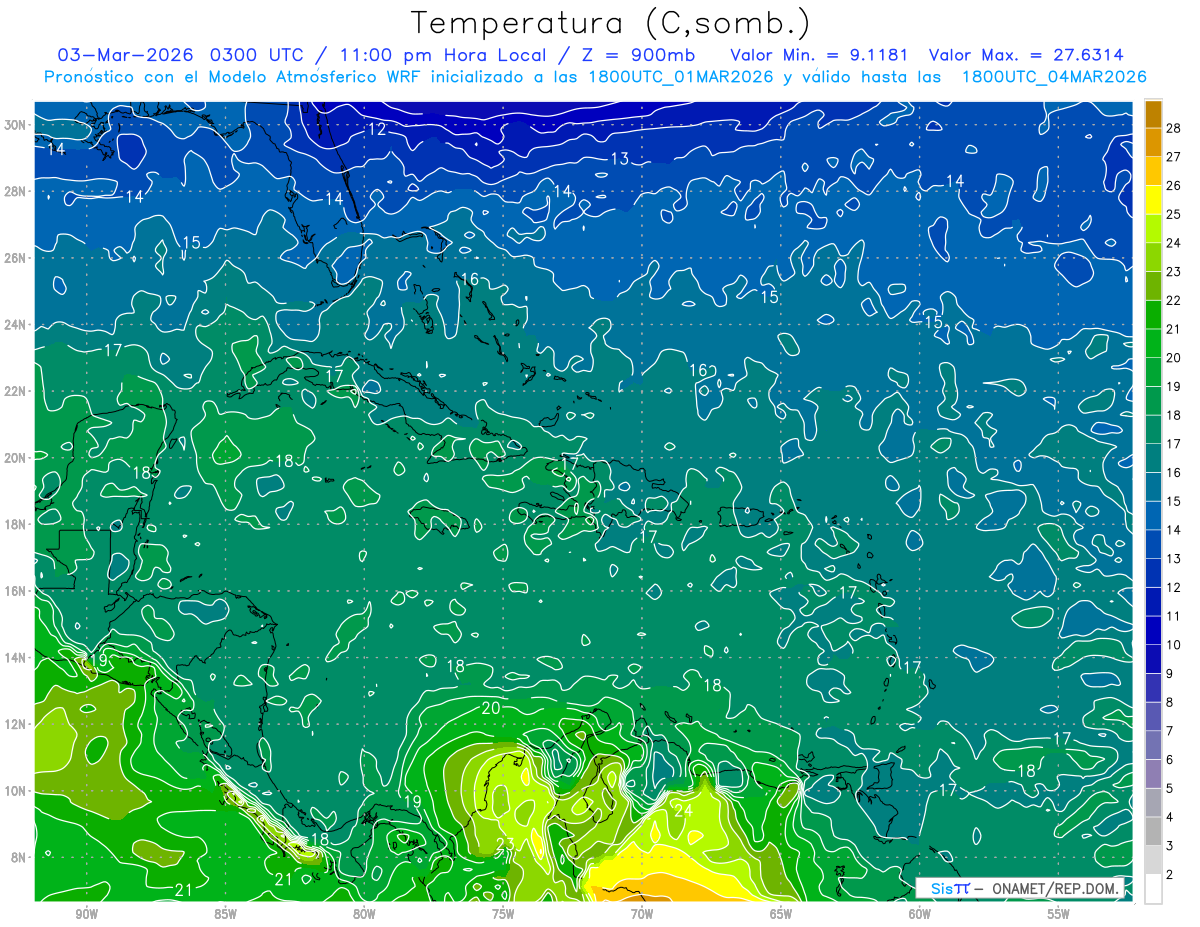Click the "24" contour label over Venezuela

684,810
